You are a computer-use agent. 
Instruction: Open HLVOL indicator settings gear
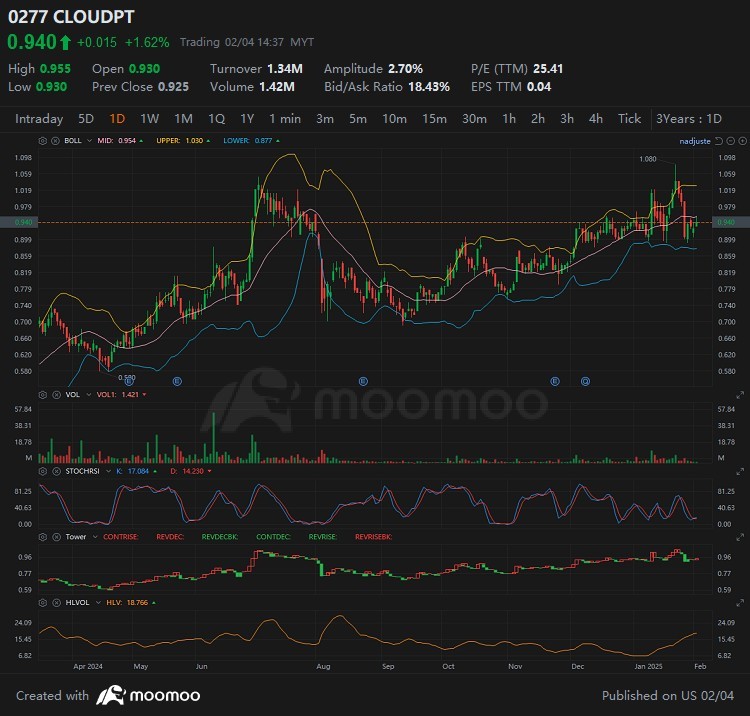point(43,603)
